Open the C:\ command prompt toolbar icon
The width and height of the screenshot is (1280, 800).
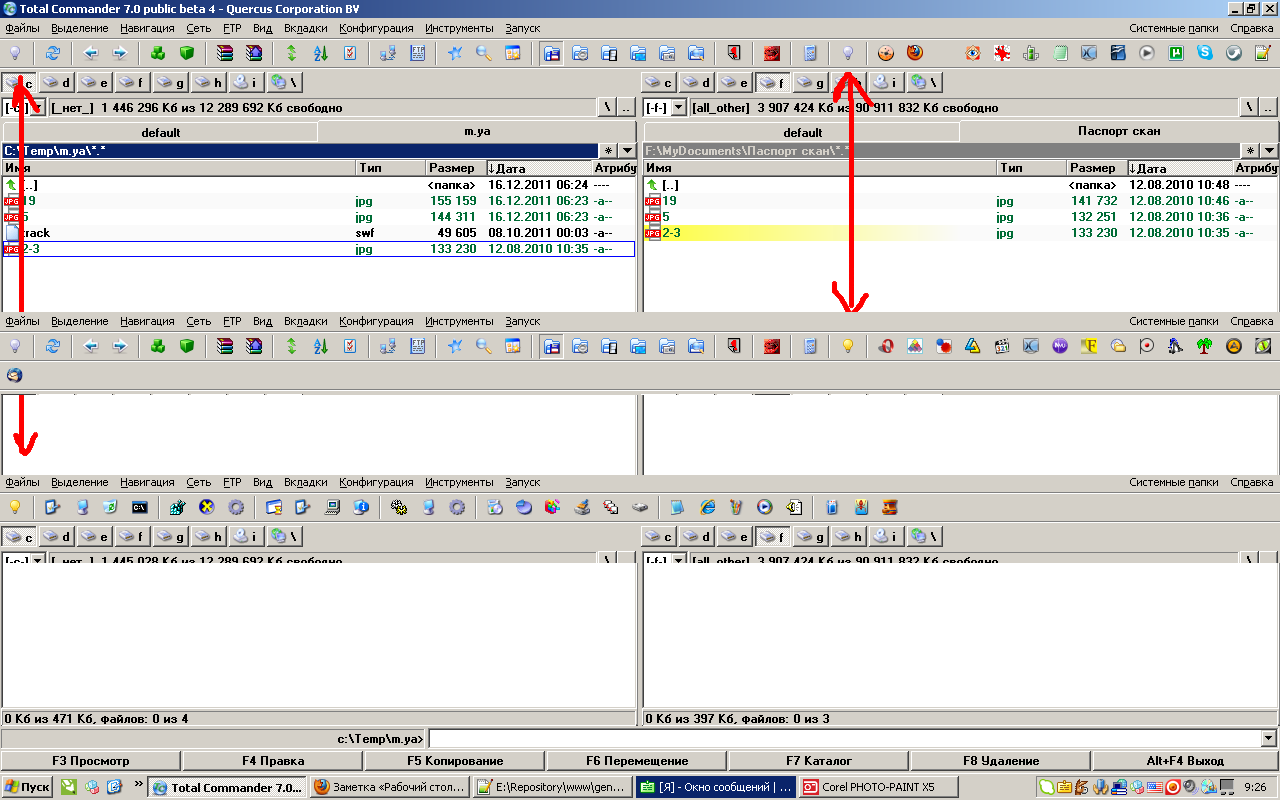[x=141, y=507]
